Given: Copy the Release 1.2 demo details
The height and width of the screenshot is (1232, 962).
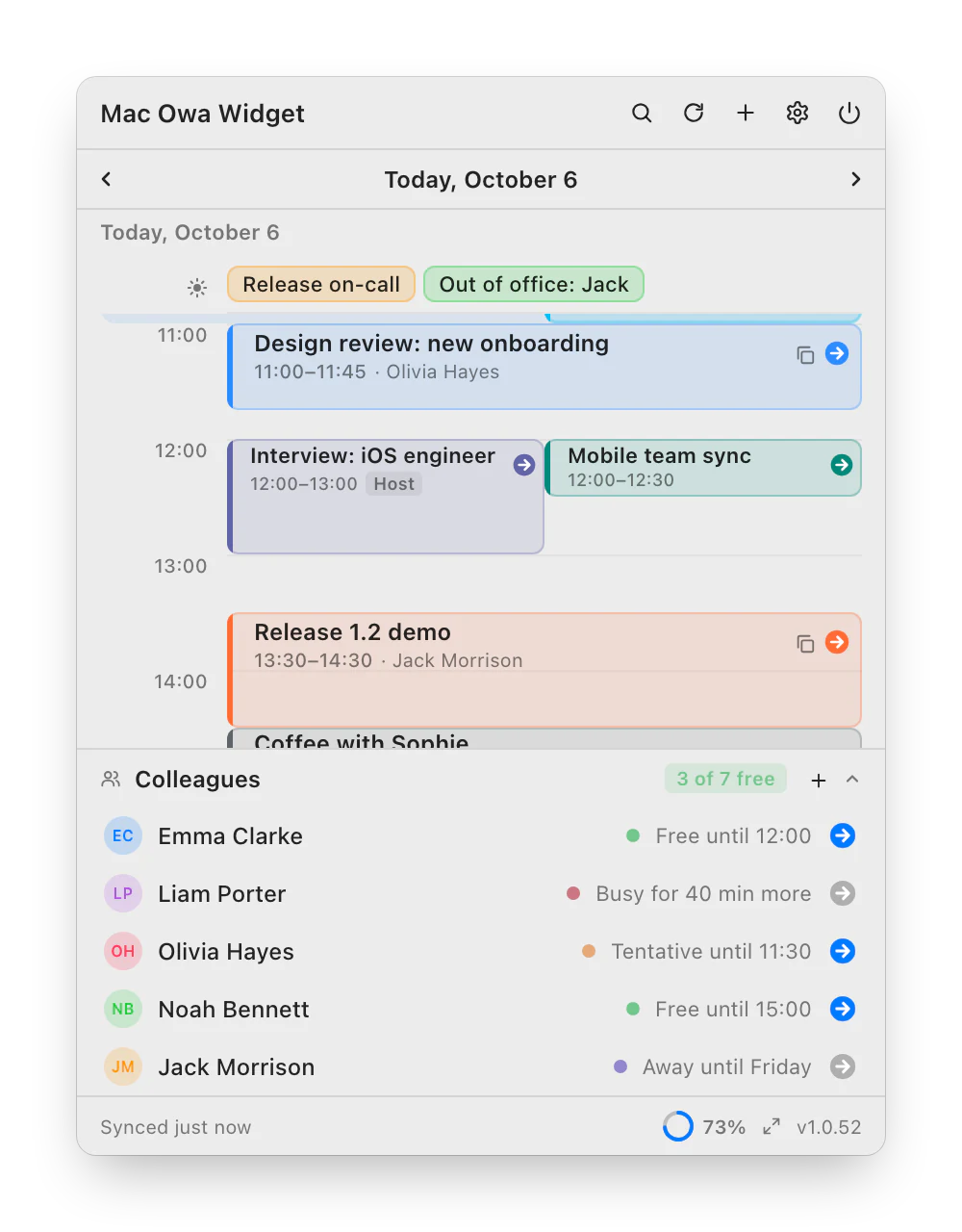Looking at the screenshot, I should (806, 644).
